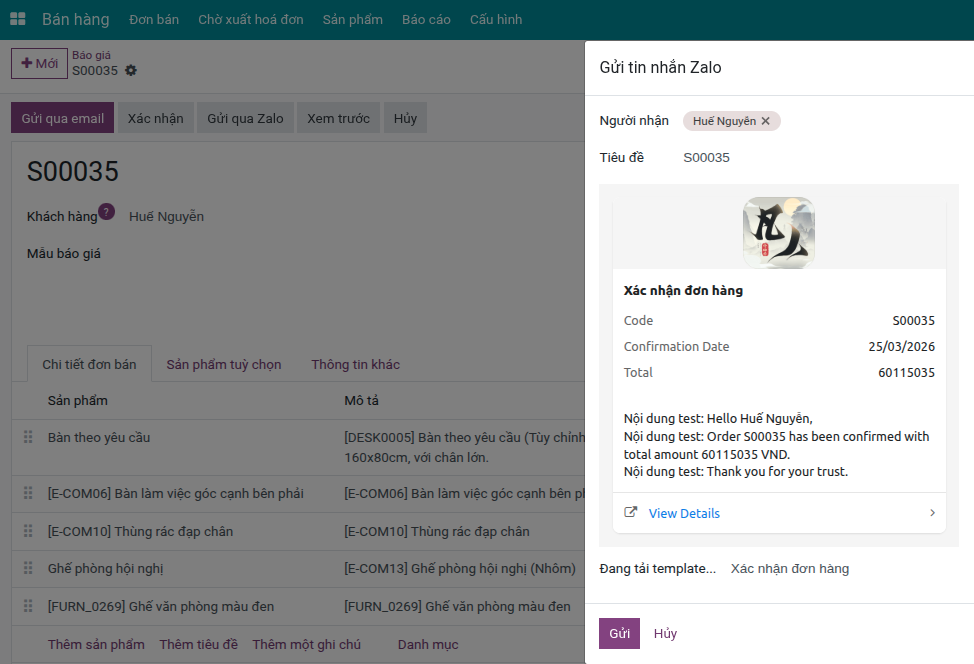
Task: Click the Sản phẩm column header
Action: pos(78,400)
